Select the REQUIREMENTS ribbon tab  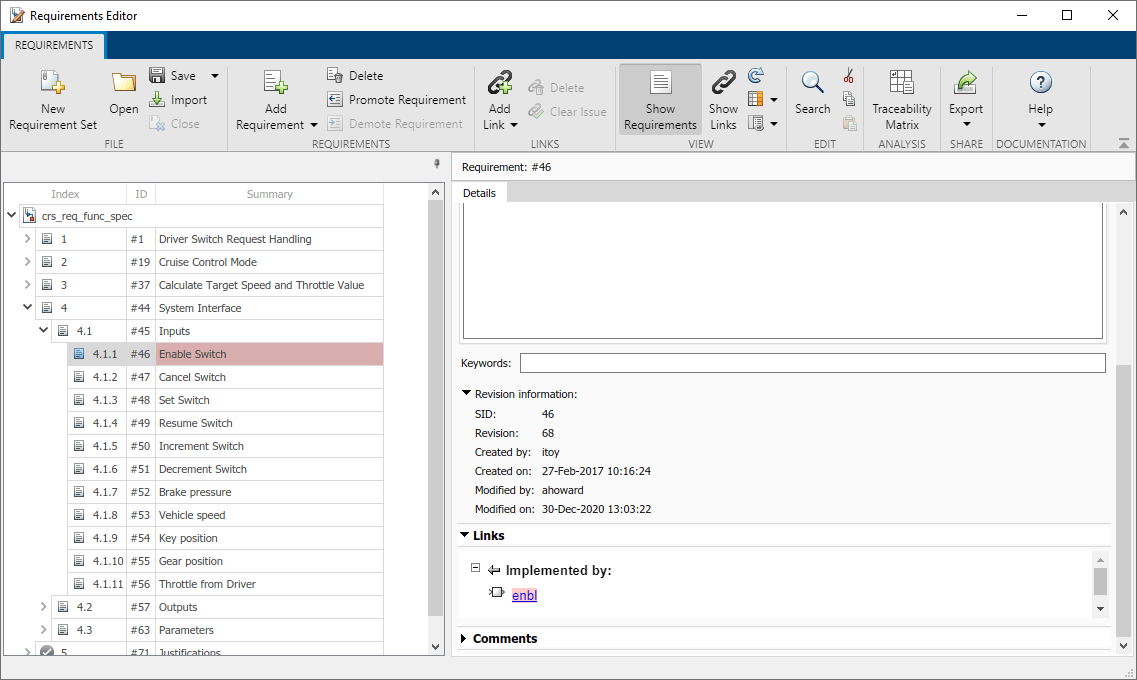pos(54,45)
